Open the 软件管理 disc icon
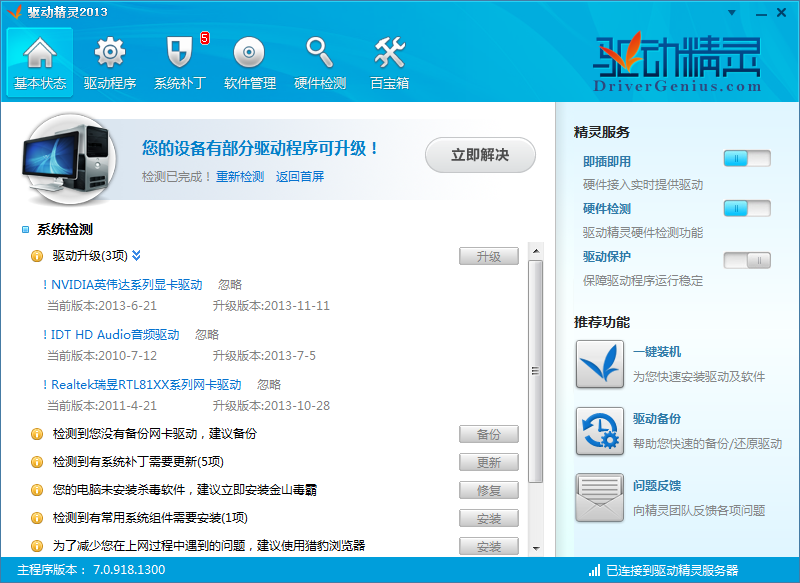The width and height of the screenshot is (800, 583). 249,53
